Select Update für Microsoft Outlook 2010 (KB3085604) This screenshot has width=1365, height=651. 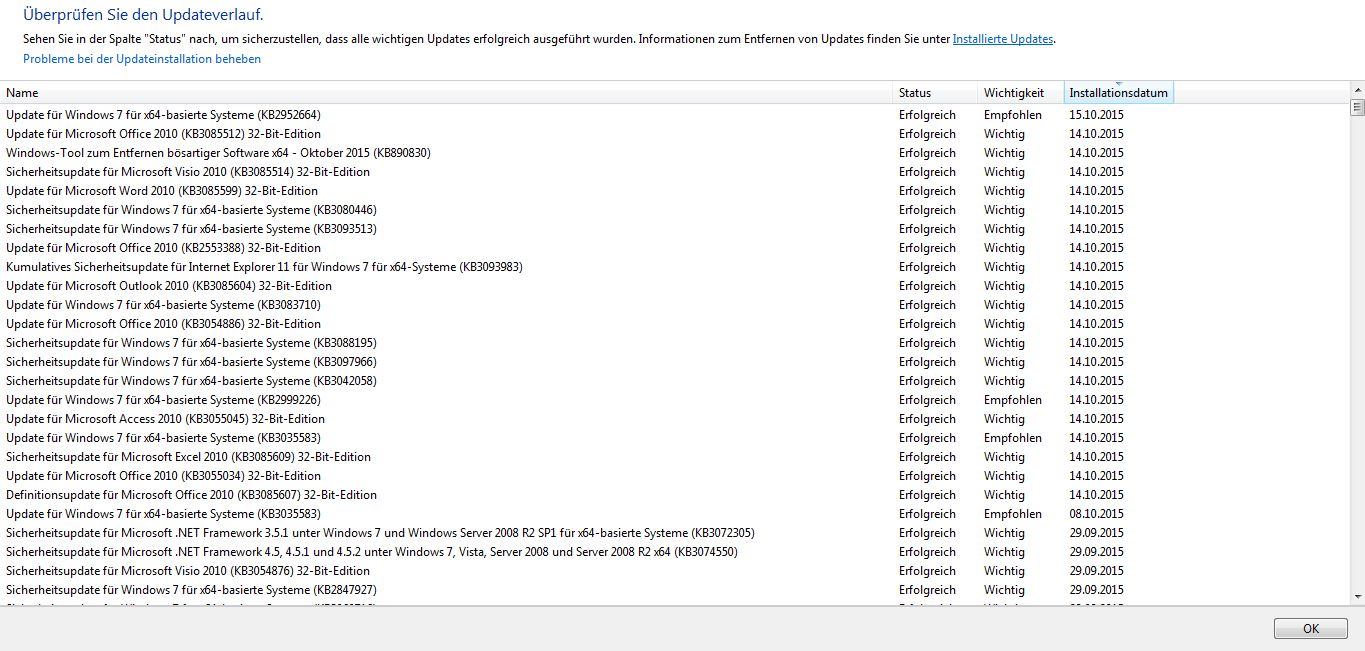675,286
